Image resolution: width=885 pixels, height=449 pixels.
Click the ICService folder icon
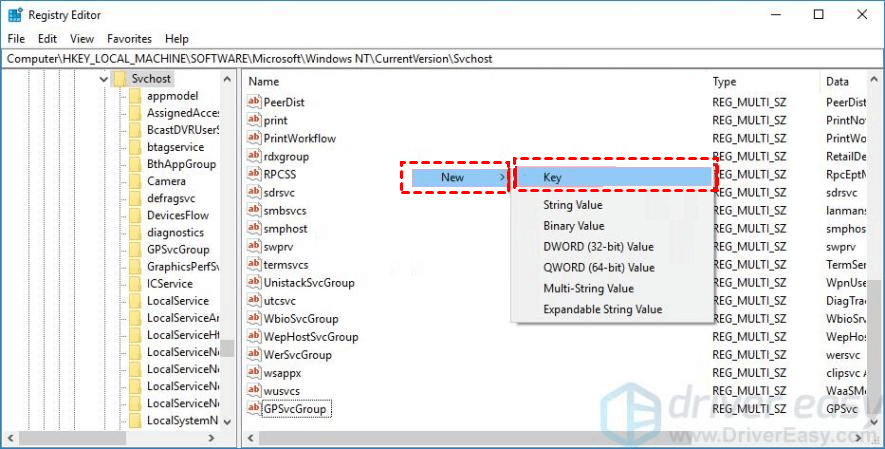tap(135, 284)
